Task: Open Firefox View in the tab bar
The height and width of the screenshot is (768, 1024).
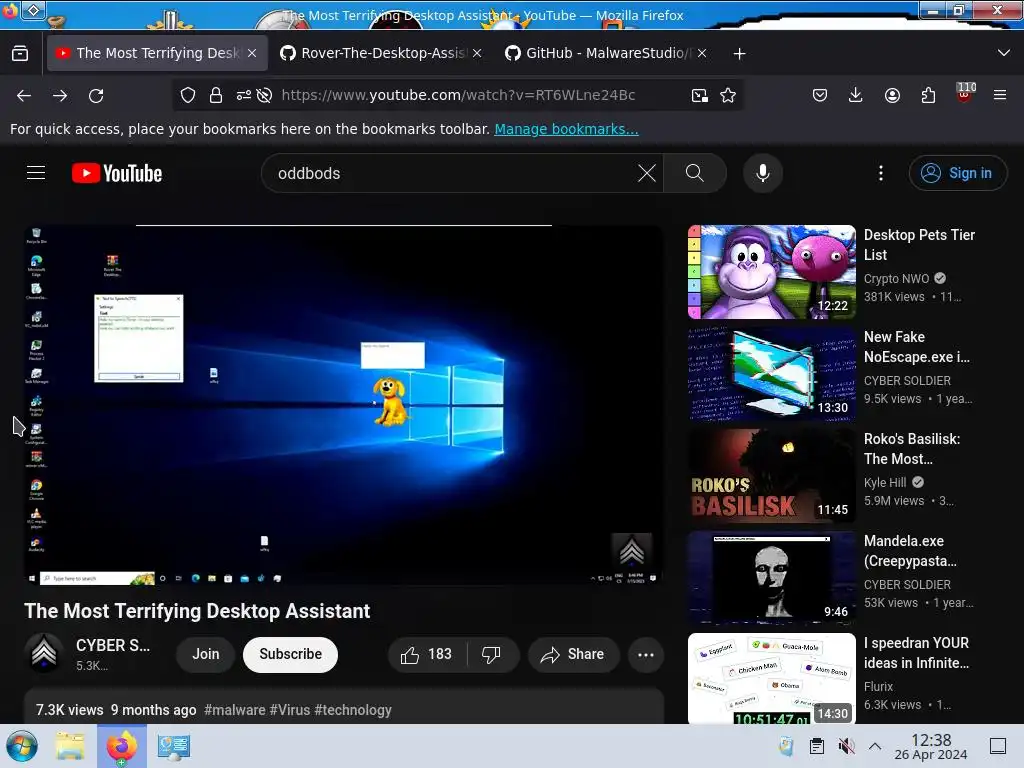Action: pos(20,53)
